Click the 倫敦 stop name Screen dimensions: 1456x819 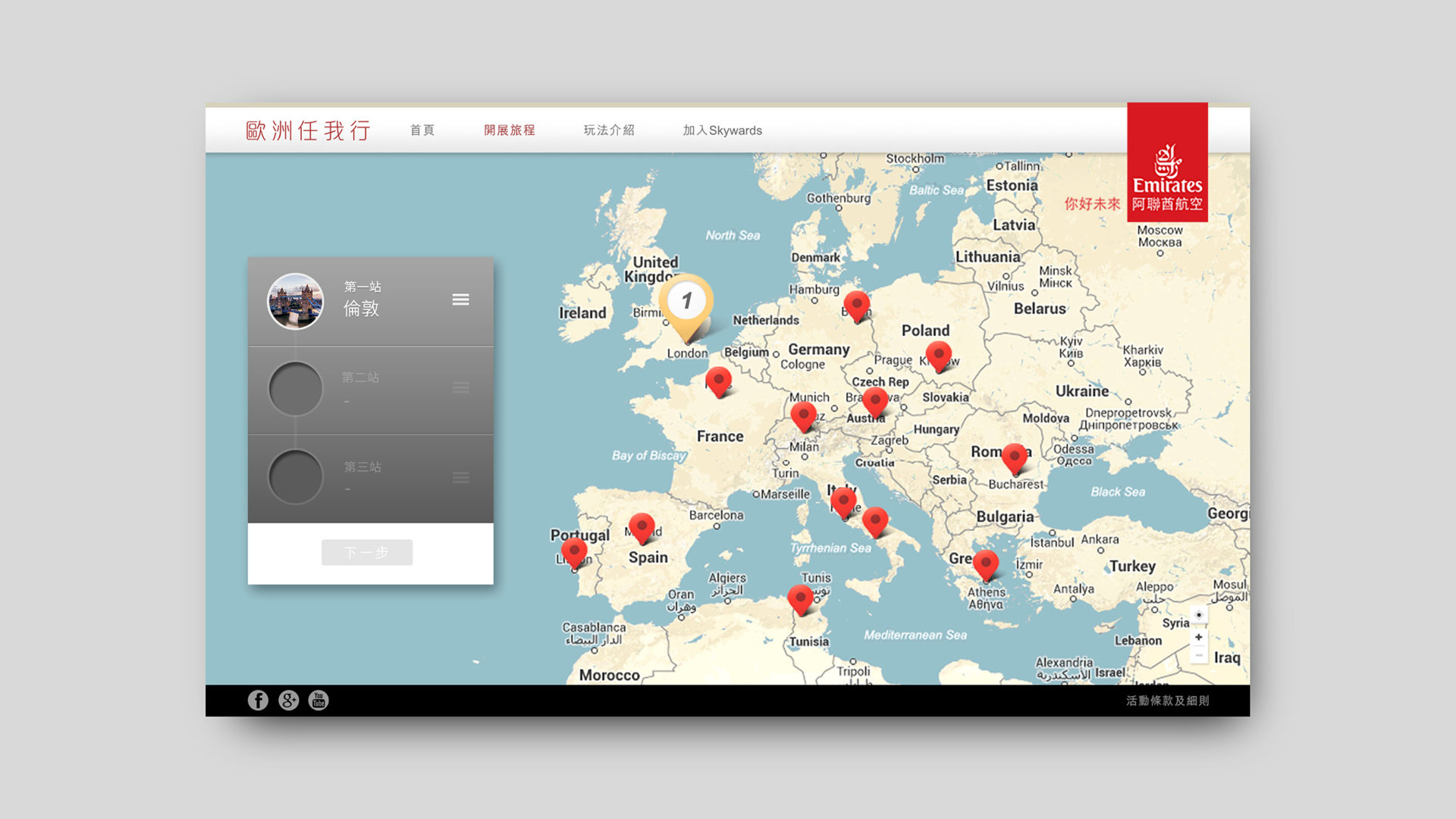click(362, 309)
